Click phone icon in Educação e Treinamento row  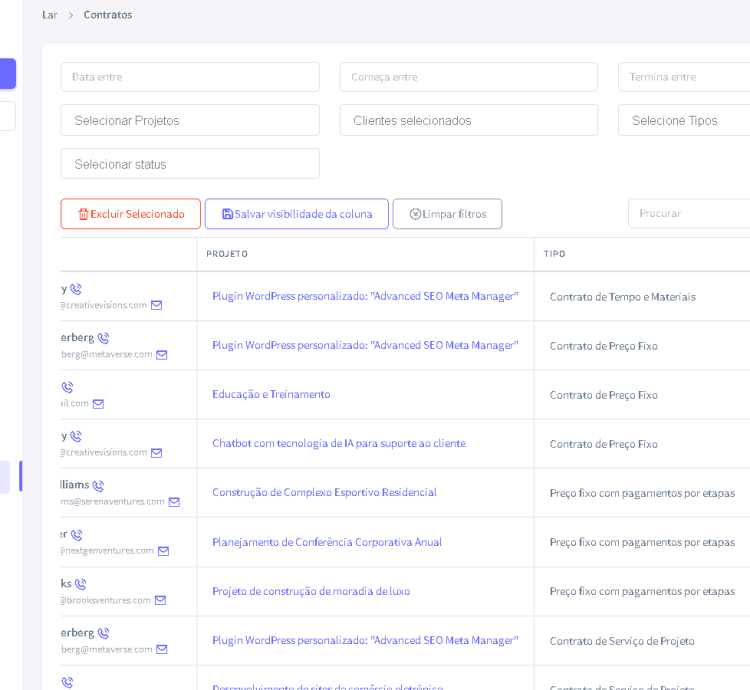tap(67, 387)
